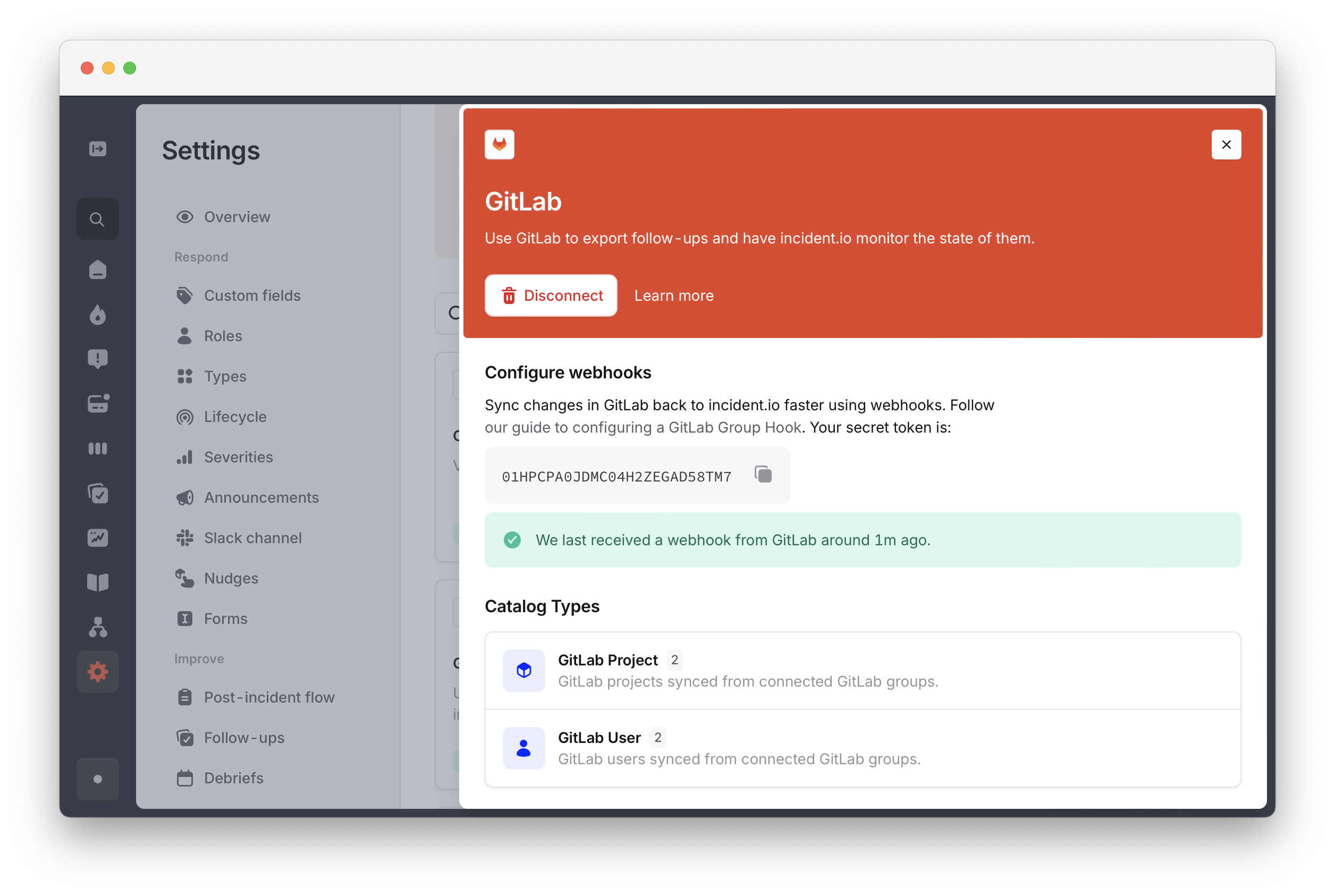This screenshot has width=1335, height=896.
Task: Open the Learn more link
Action: (x=673, y=295)
